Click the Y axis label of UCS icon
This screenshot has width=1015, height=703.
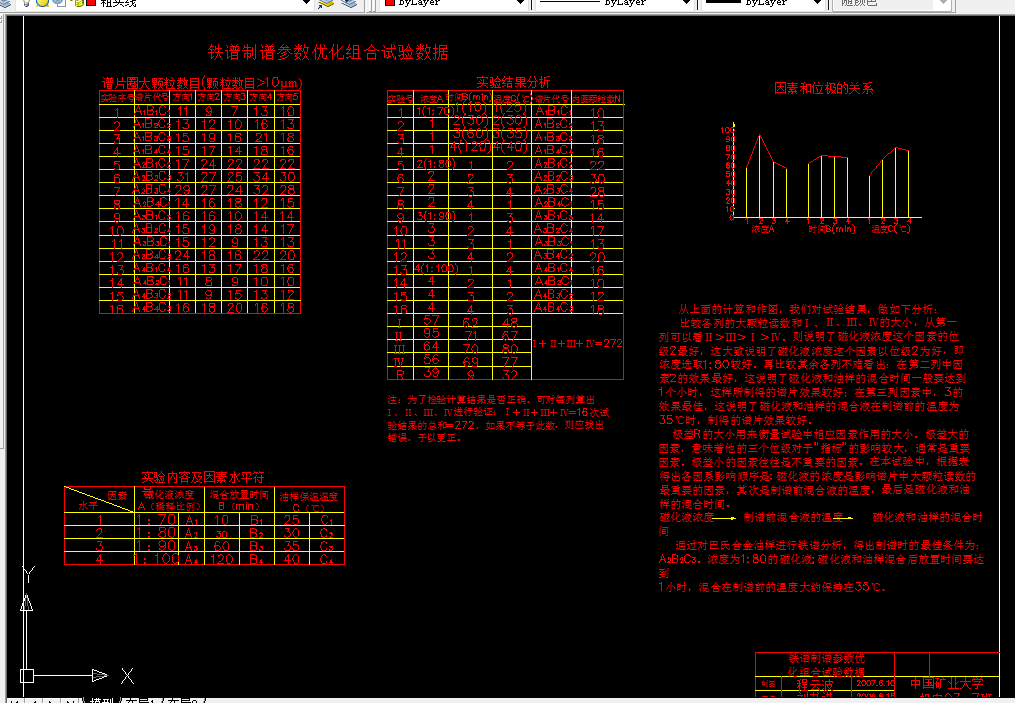click(28, 574)
